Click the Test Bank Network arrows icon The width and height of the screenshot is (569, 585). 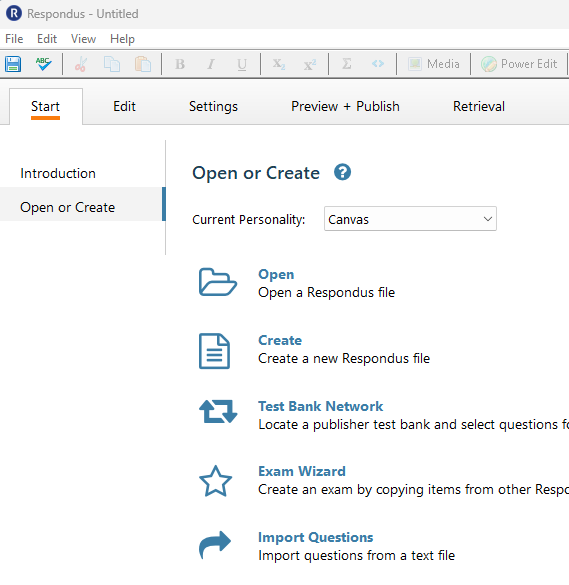tap(218, 411)
